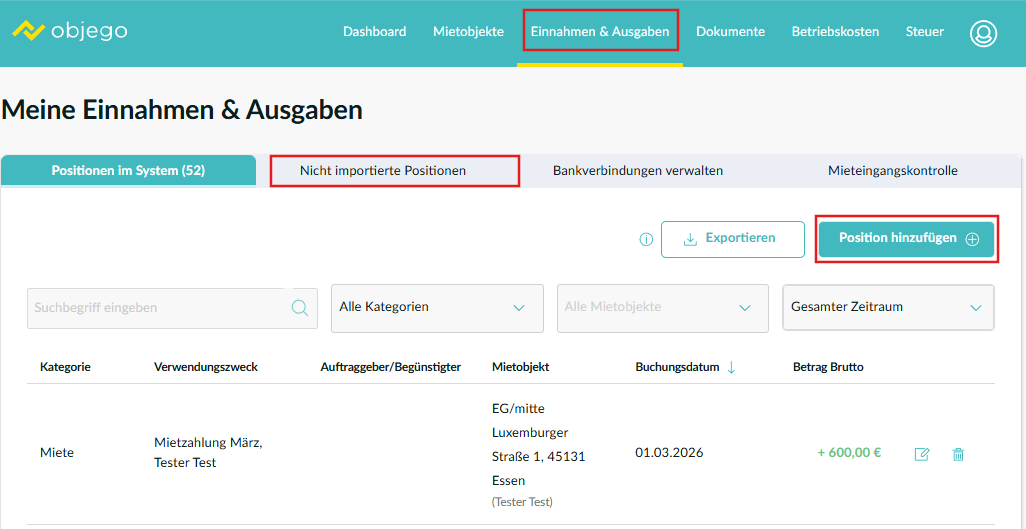This screenshot has height=529, width=1026.
Task: Open the Dokumente navigation item
Action: [x=730, y=31]
